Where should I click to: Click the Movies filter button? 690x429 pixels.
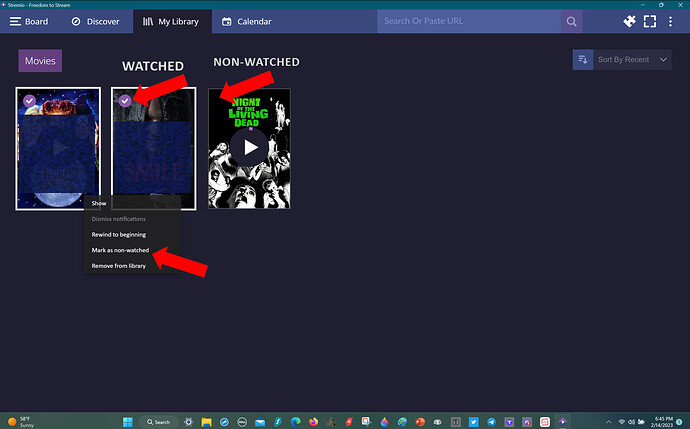click(x=40, y=61)
